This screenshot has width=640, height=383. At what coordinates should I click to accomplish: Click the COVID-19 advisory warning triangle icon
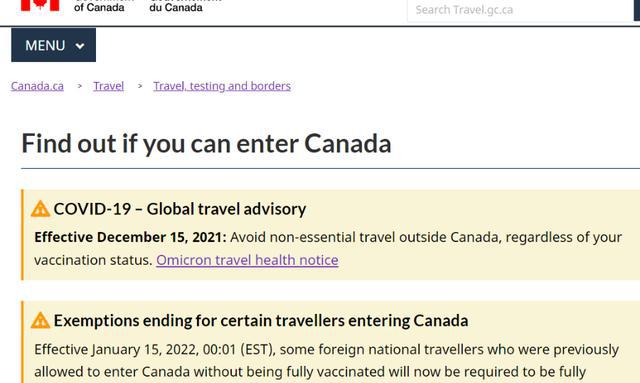[x=40, y=209]
